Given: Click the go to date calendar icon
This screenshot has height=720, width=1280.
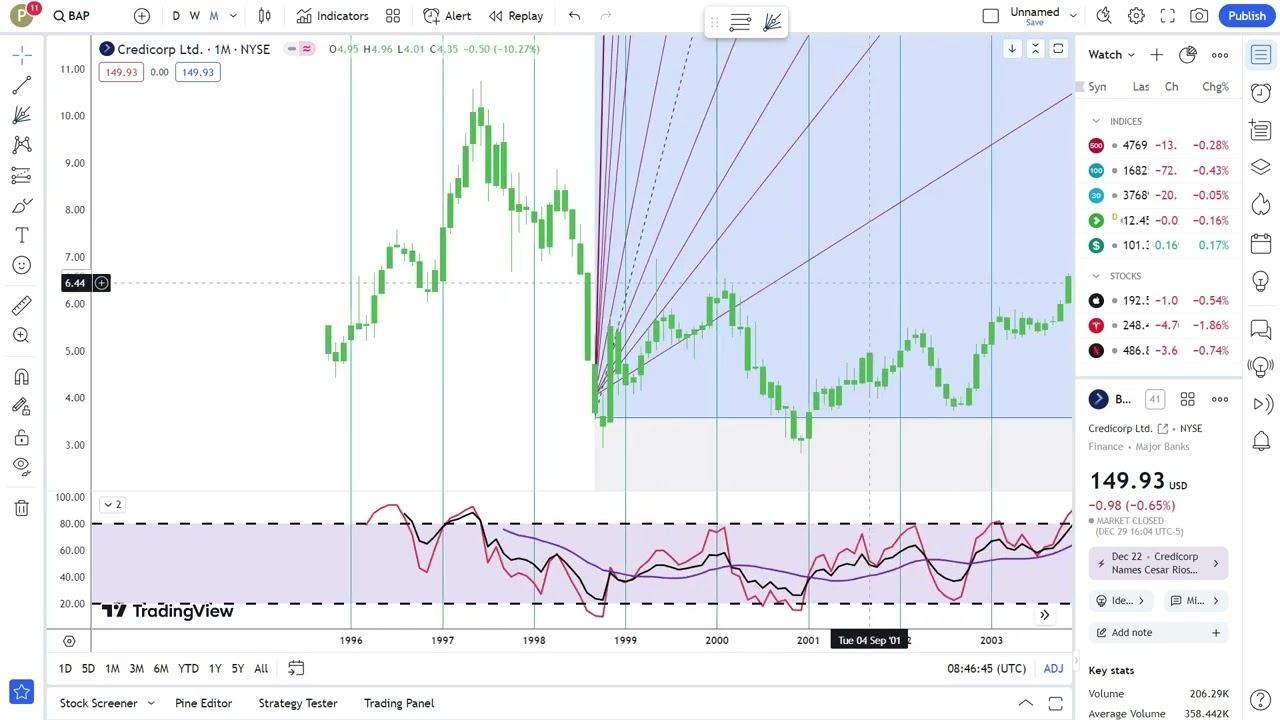Looking at the screenshot, I should point(296,668).
